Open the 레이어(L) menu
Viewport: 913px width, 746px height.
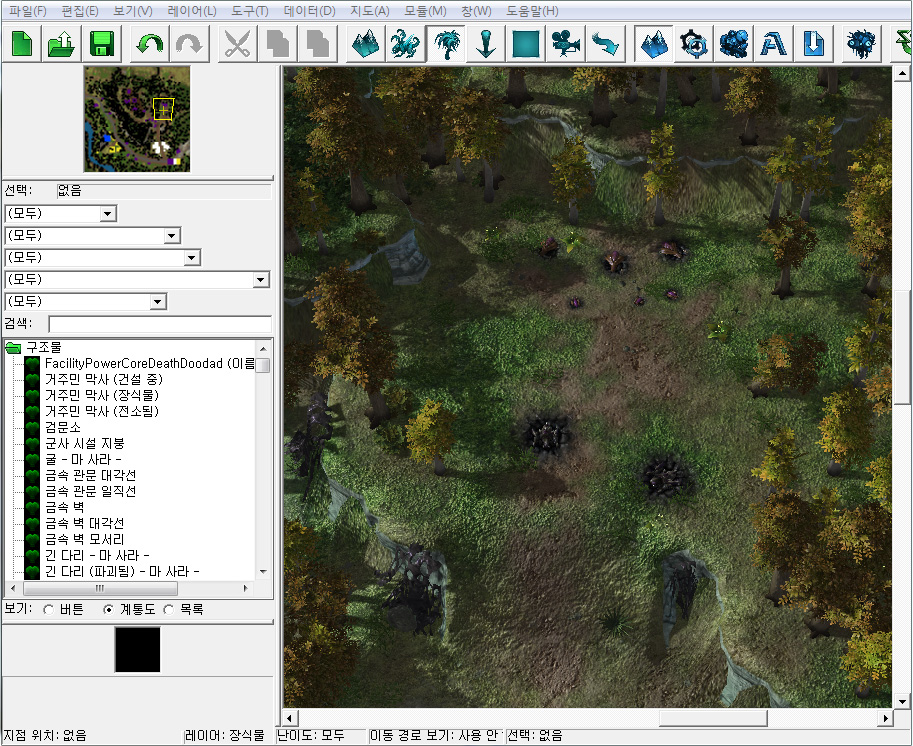192,11
